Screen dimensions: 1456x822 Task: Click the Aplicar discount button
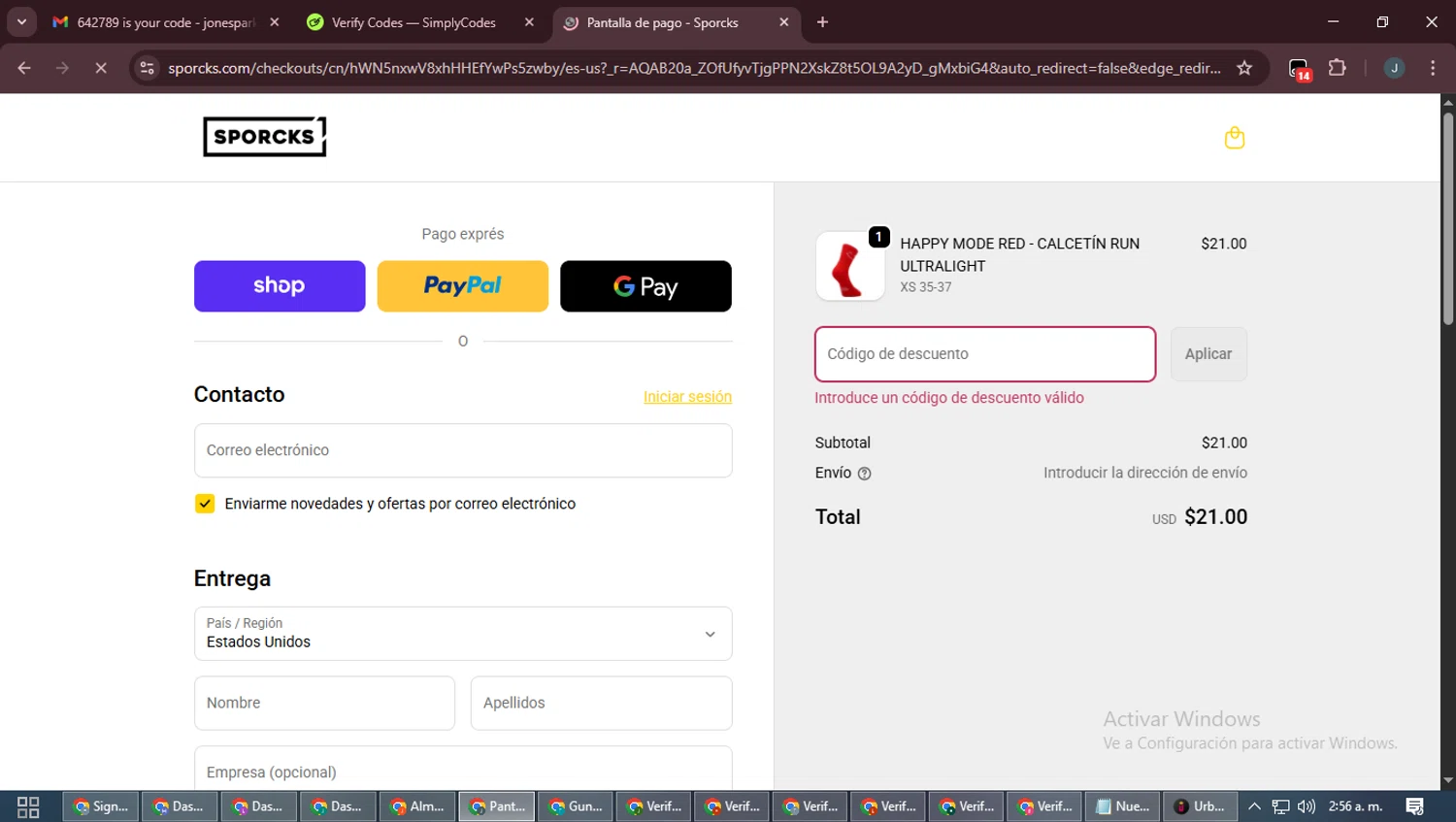click(x=1208, y=354)
